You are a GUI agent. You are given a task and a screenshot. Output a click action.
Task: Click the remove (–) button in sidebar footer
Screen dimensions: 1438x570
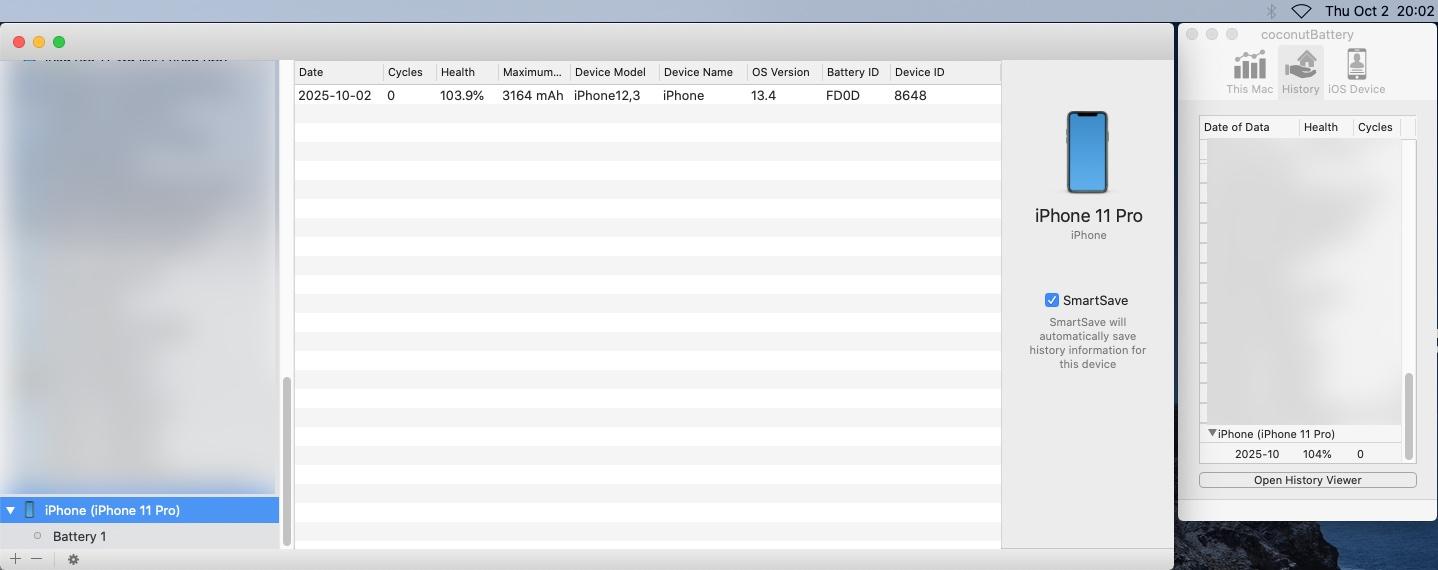pyautogui.click(x=37, y=559)
